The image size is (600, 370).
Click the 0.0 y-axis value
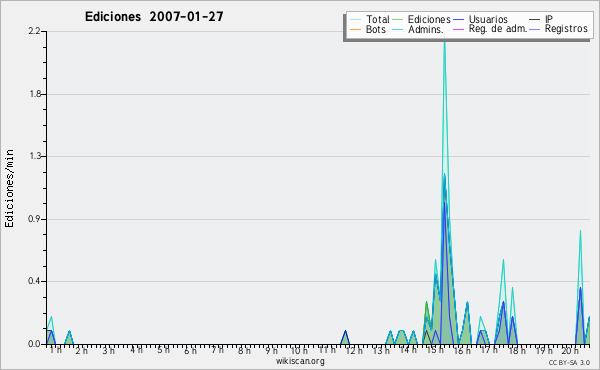(x=34, y=344)
